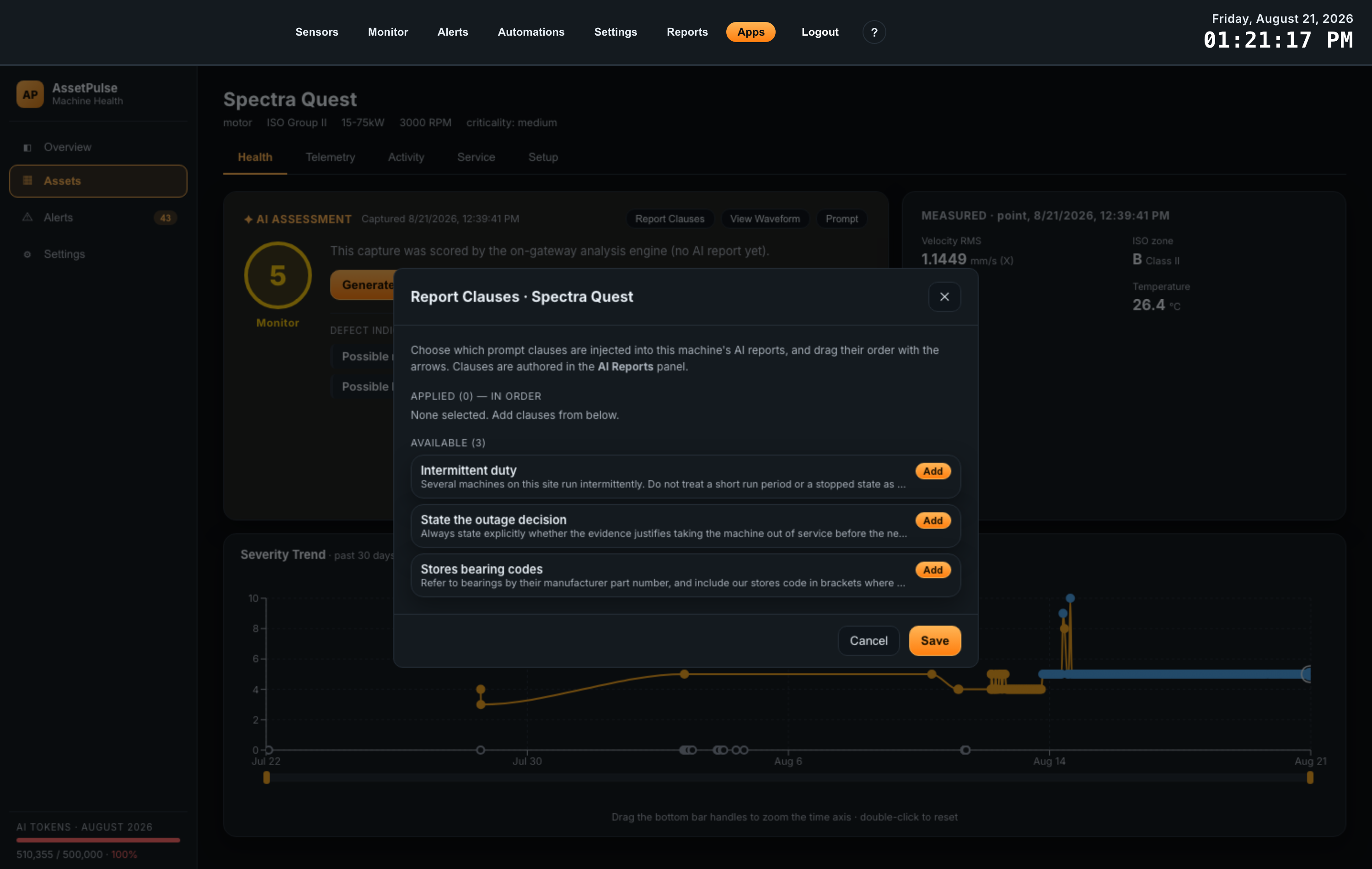The width and height of the screenshot is (1372, 869).
Task: Click the left zoom handle under Jul 22
Action: tap(266, 777)
